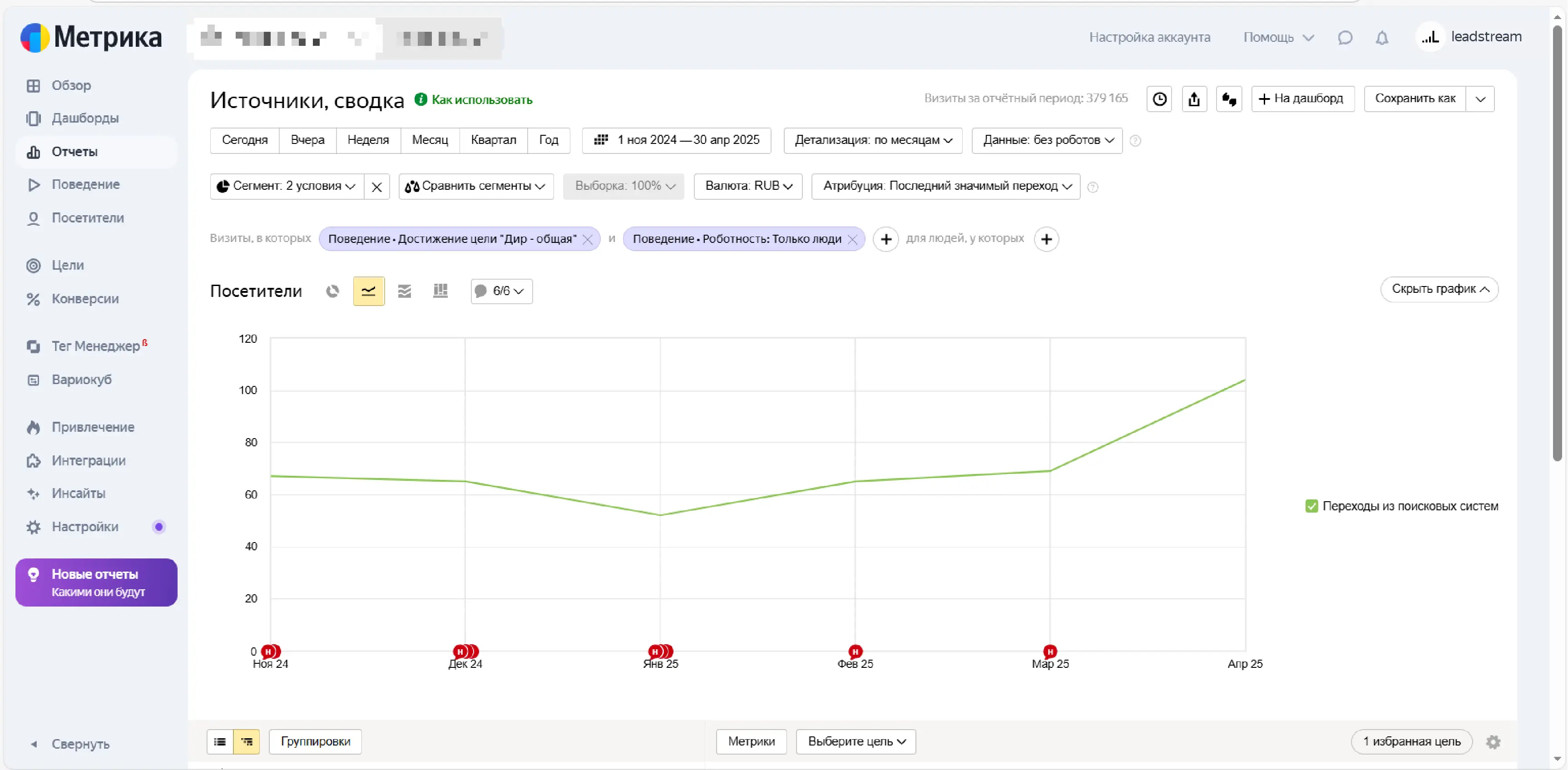Open 'Конверсии' in the sidebar
Viewport: 1568px width, 770px height.
pyautogui.click(x=84, y=299)
